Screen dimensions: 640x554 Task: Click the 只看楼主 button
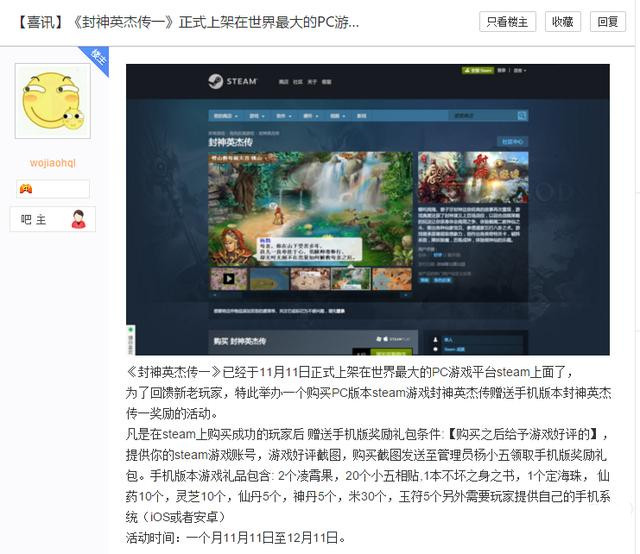tap(507, 22)
